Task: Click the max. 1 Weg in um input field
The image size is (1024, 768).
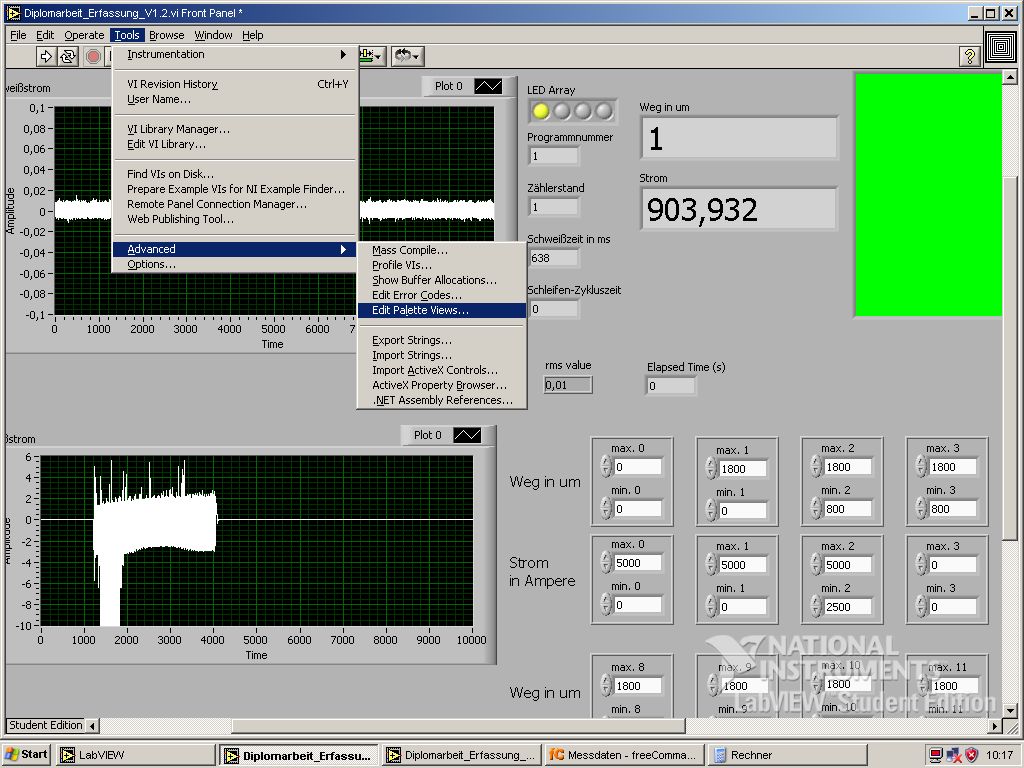Action: tap(744, 468)
